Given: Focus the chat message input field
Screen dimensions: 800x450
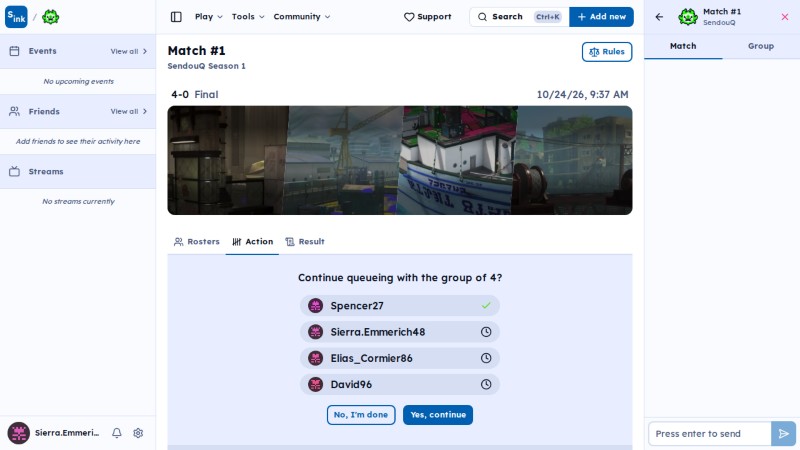Looking at the screenshot, I should point(710,434).
